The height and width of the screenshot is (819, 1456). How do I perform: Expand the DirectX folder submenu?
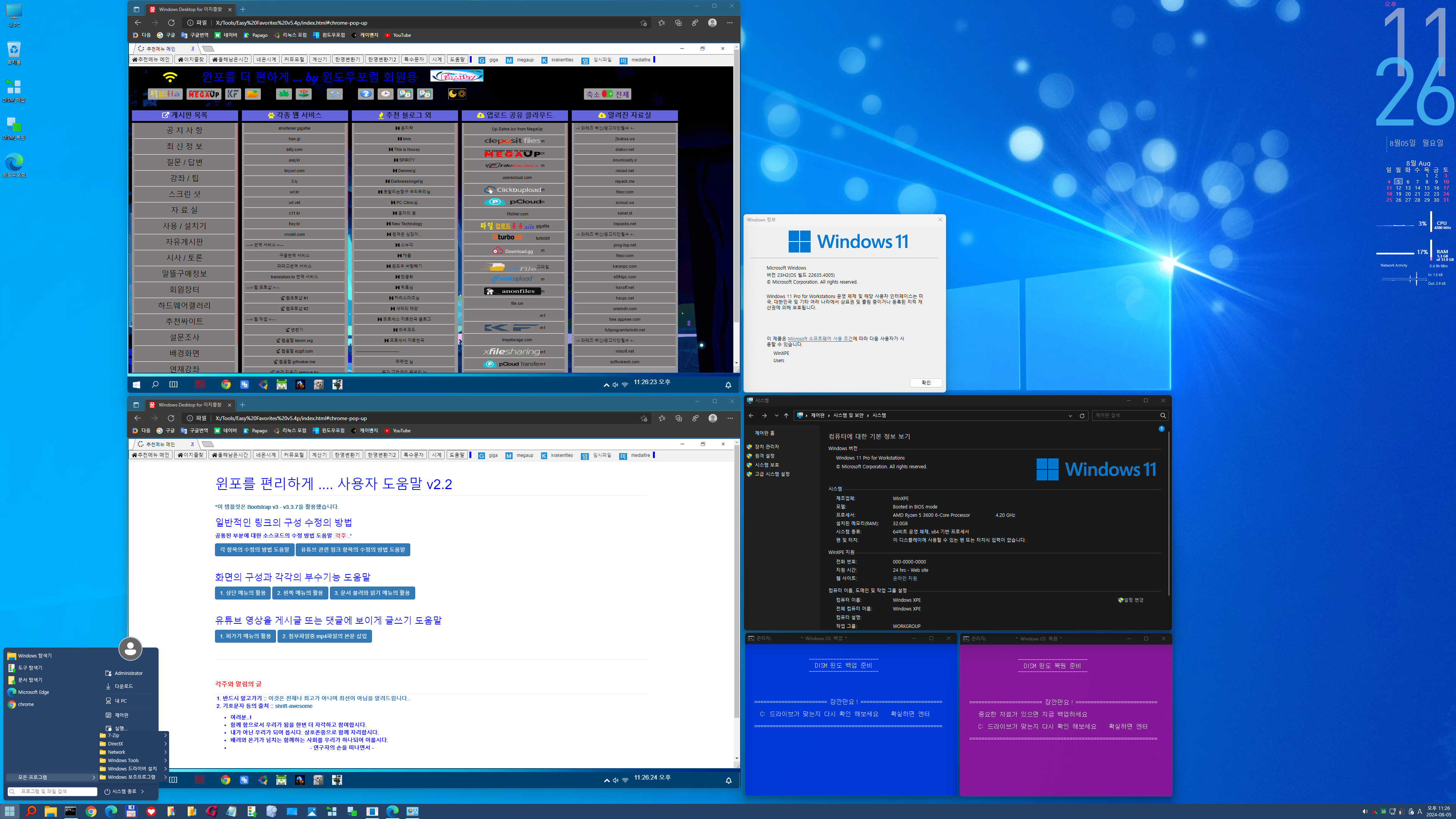point(166,744)
